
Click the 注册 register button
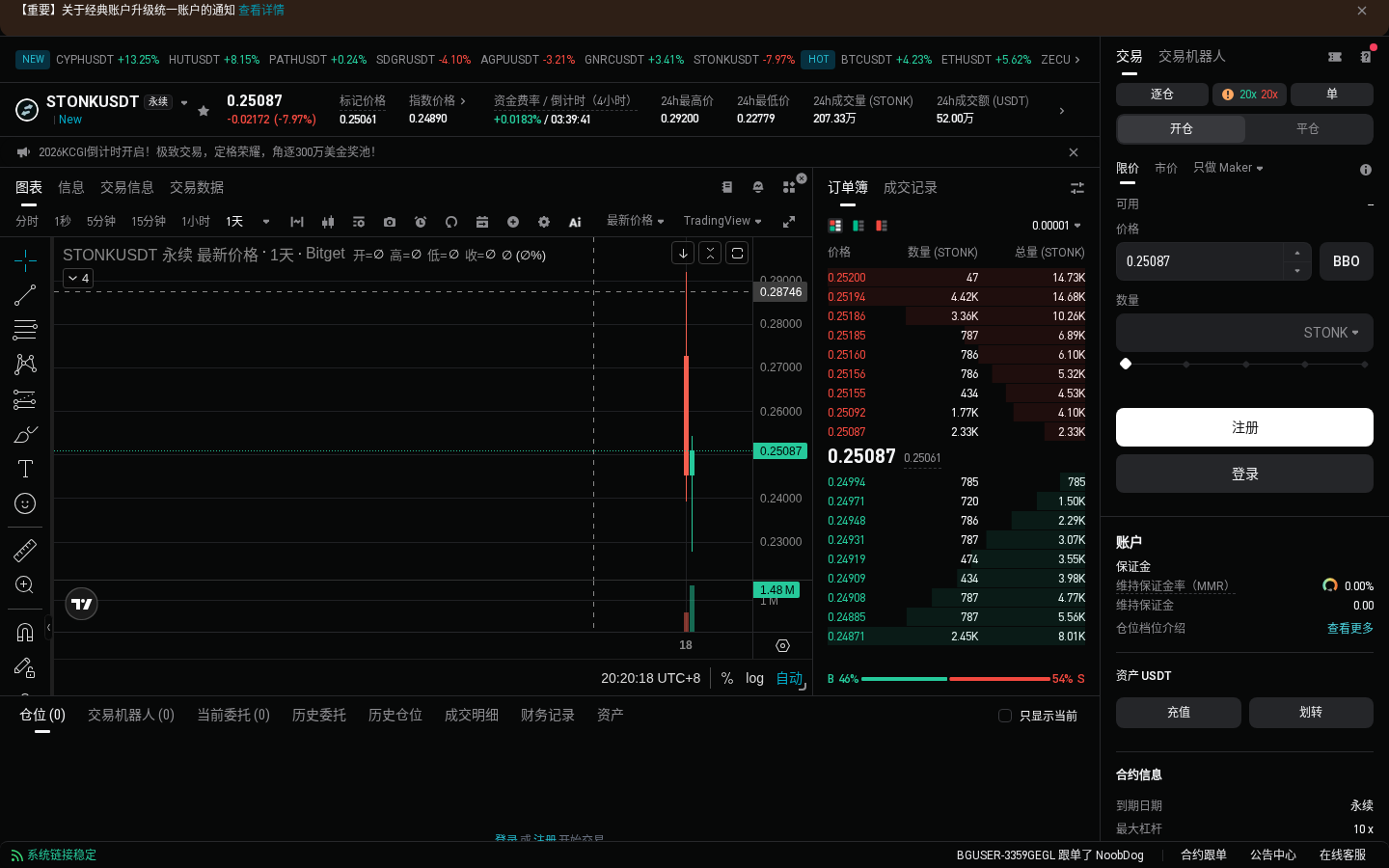point(1244,427)
